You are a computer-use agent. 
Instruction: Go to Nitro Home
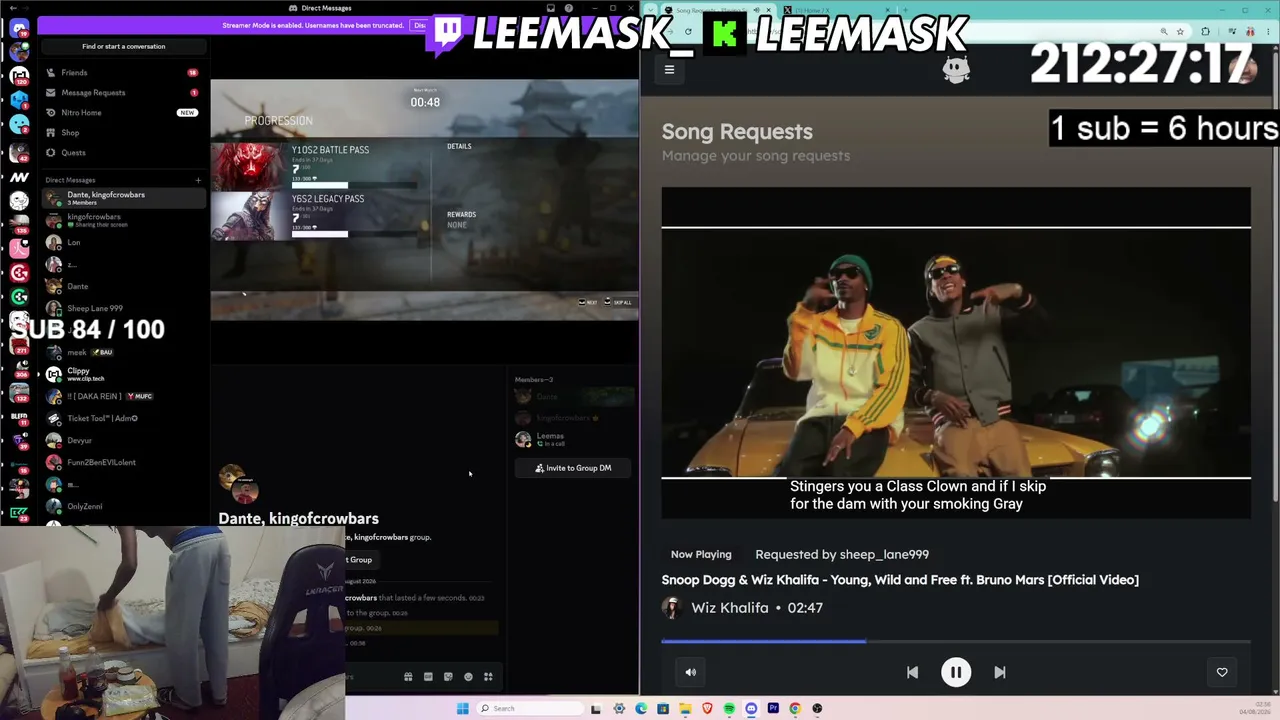[124, 113]
